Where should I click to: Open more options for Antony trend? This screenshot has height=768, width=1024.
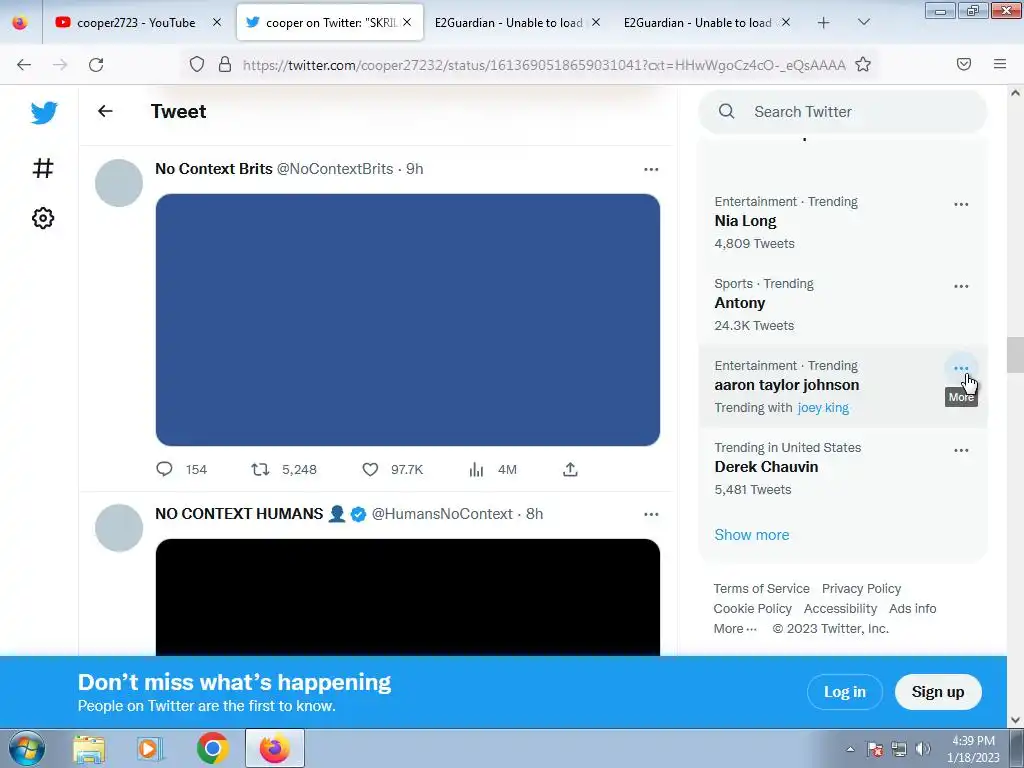(961, 286)
